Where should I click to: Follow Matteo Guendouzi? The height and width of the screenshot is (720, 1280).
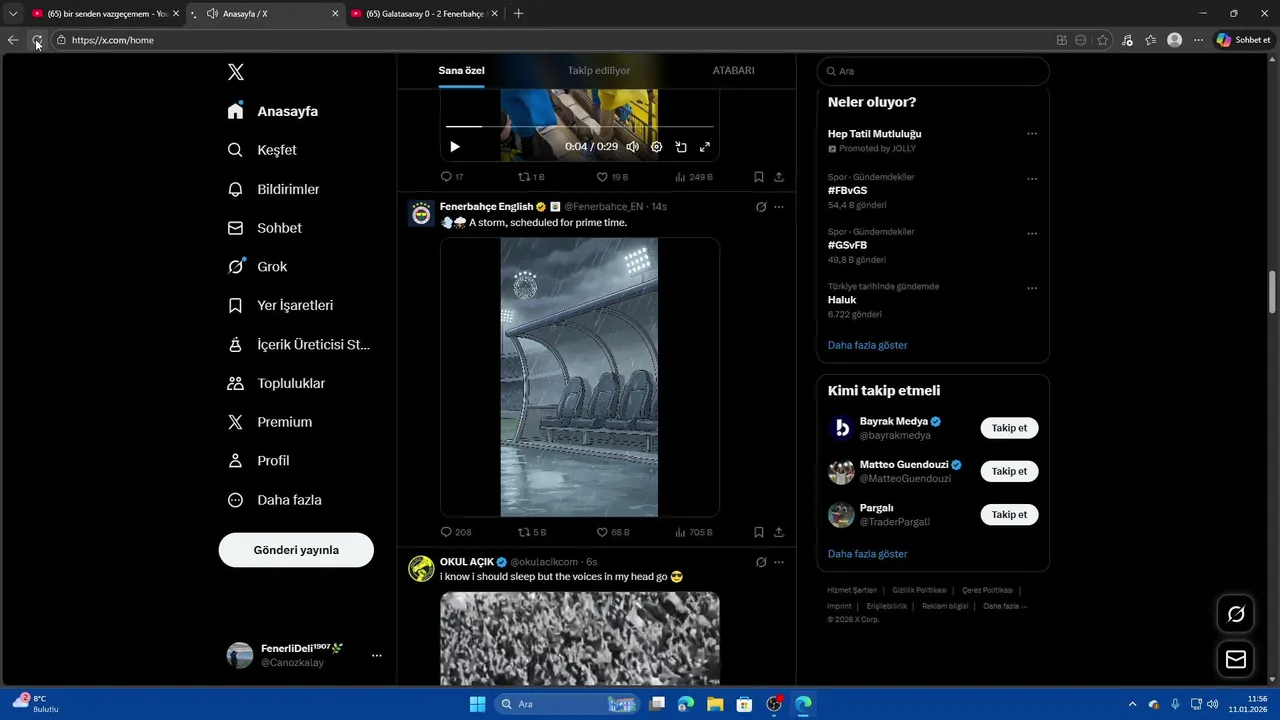[1009, 471]
